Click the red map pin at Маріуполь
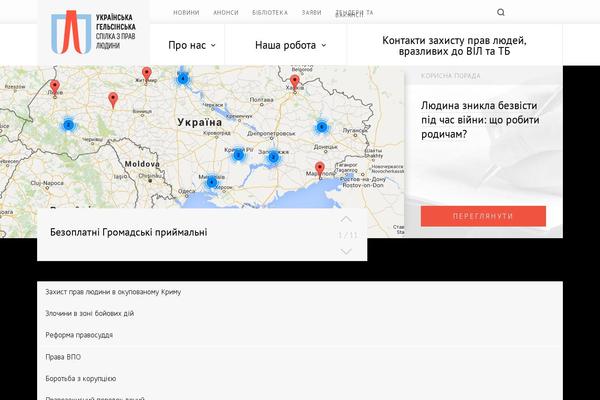 pos(320,169)
